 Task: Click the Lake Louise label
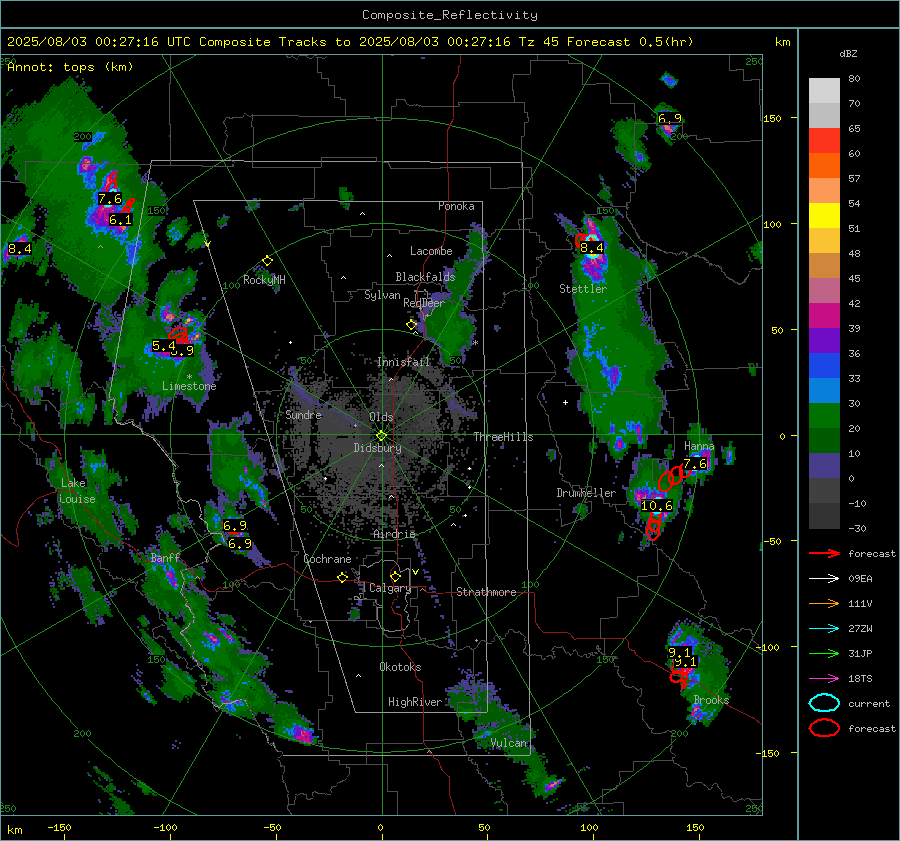pos(77,491)
